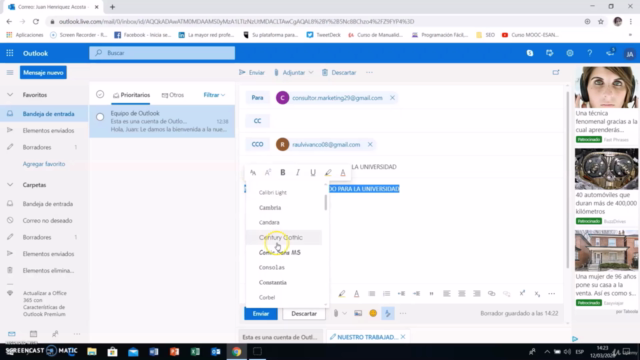Open Skype from the Outlook header
This screenshot has width=640, height=360.
click(x=530, y=53)
